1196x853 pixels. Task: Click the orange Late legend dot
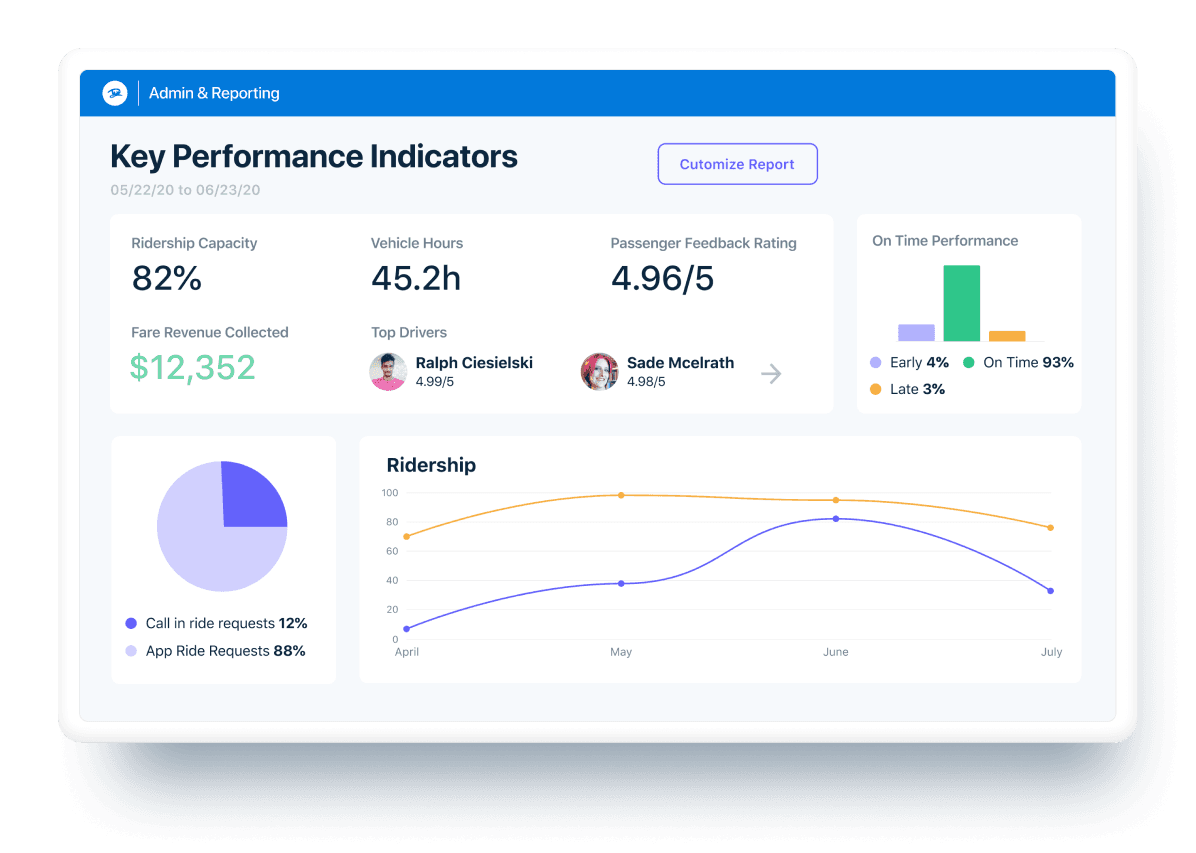pos(874,389)
